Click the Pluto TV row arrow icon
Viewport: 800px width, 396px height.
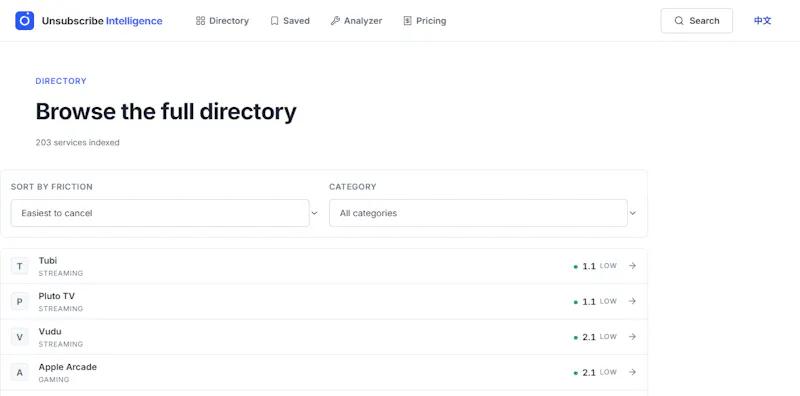(x=632, y=301)
